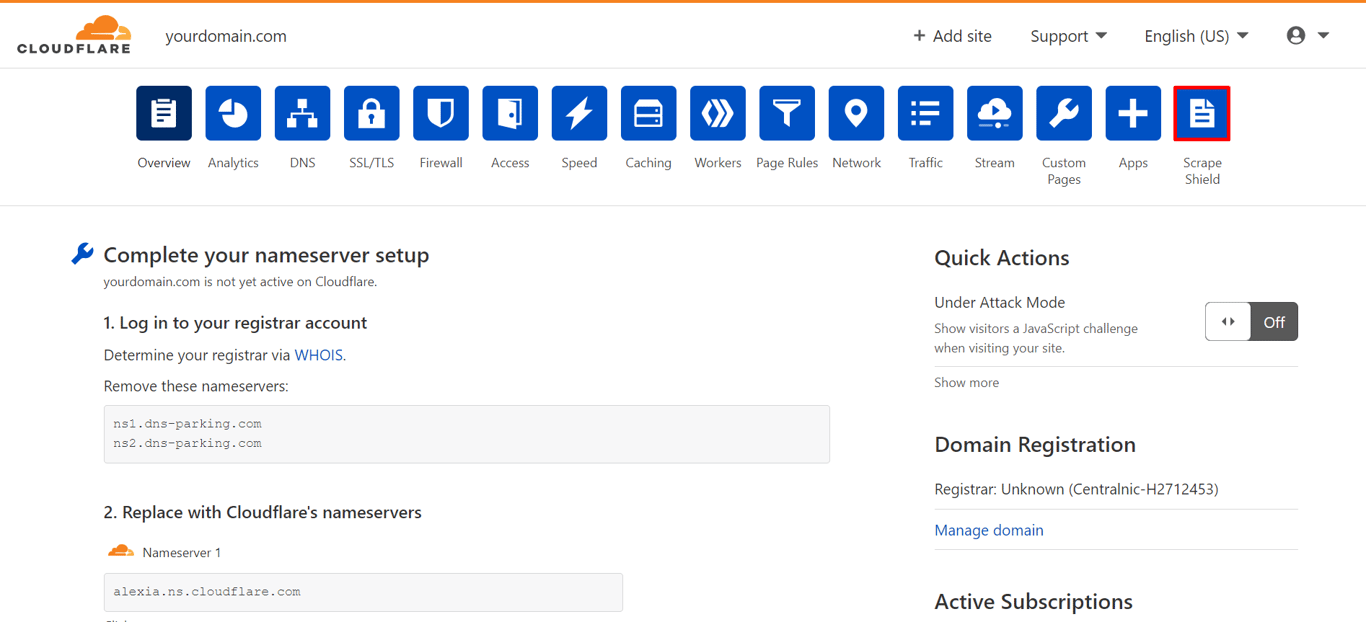Click the Firewall shield icon

click(440, 113)
